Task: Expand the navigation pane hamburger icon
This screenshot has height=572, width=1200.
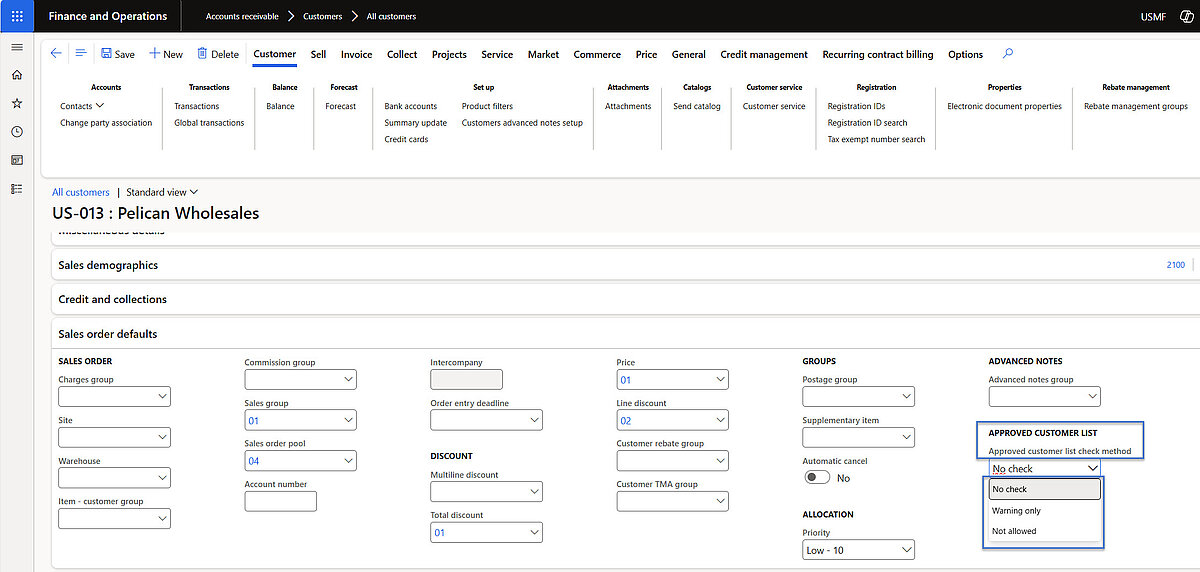Action: coord(17,48)
